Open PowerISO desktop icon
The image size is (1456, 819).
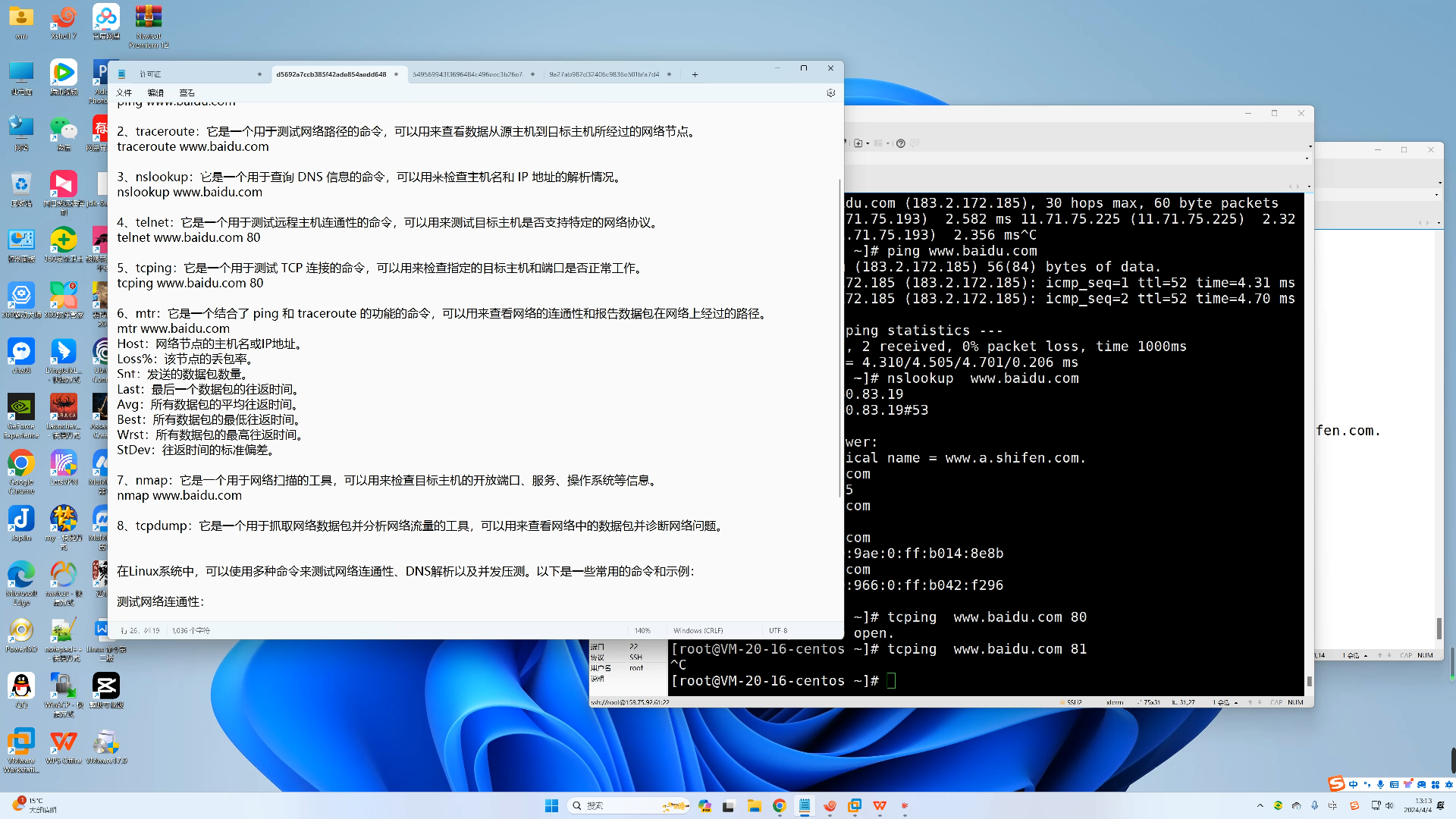21,634
